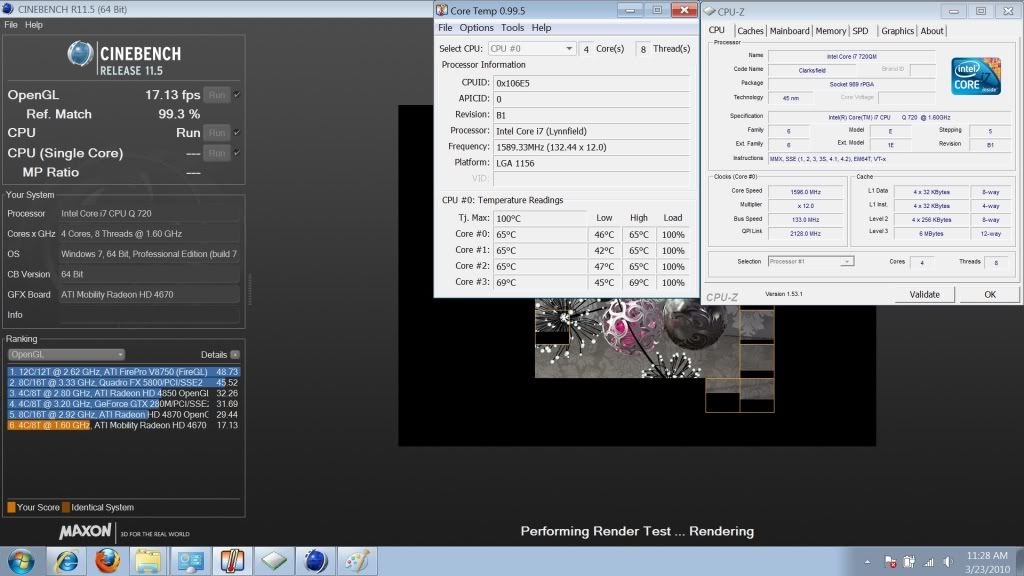Click the Windows Start orb
The width and height of the screenshot is (1024, 576).
21,561
